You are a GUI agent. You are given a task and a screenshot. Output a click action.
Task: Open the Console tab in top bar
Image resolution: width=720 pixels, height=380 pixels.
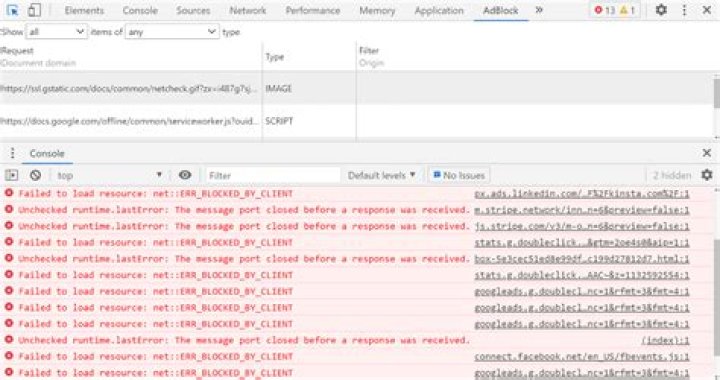140,10
